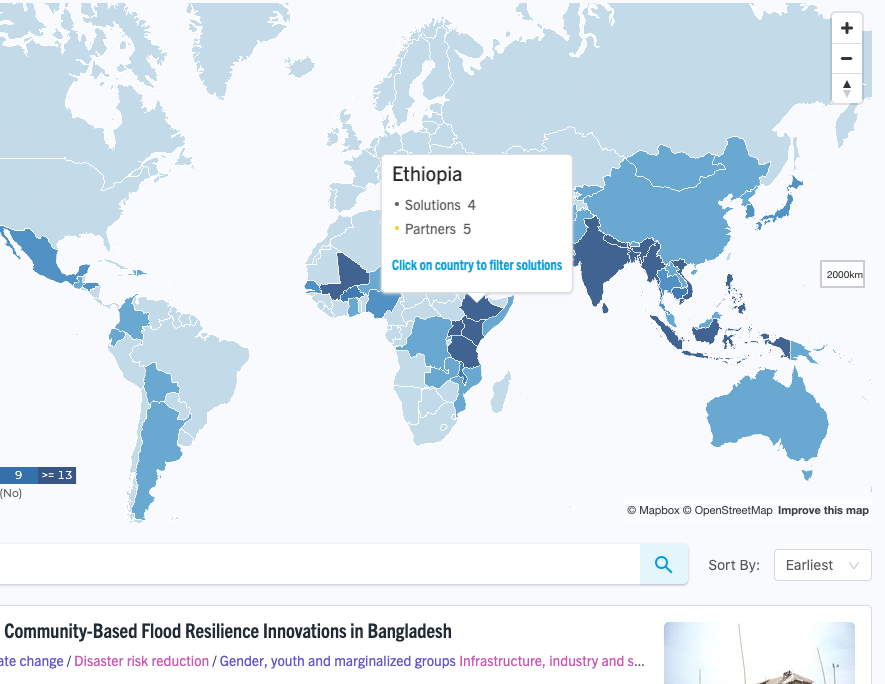This screenshot has height=684, width=885.
Task: Zoom in with the map plus button
Action: (x=847, y=28)
